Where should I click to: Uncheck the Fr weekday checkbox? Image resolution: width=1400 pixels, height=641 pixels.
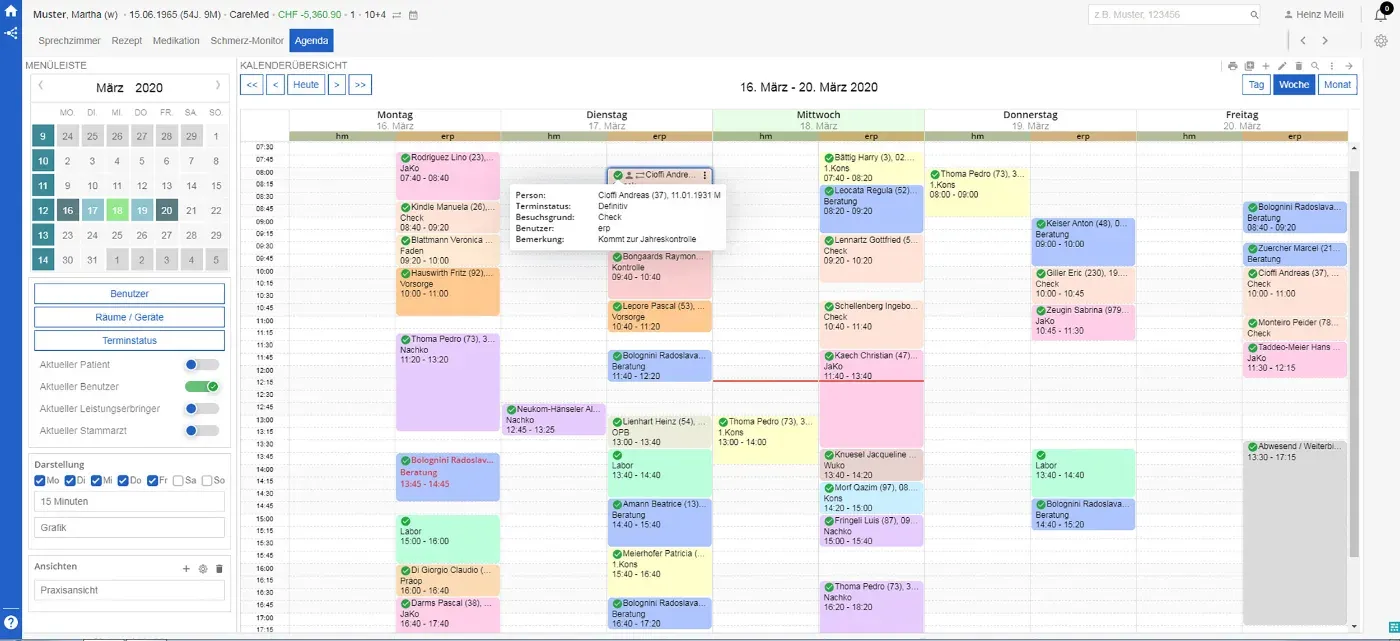152,481
